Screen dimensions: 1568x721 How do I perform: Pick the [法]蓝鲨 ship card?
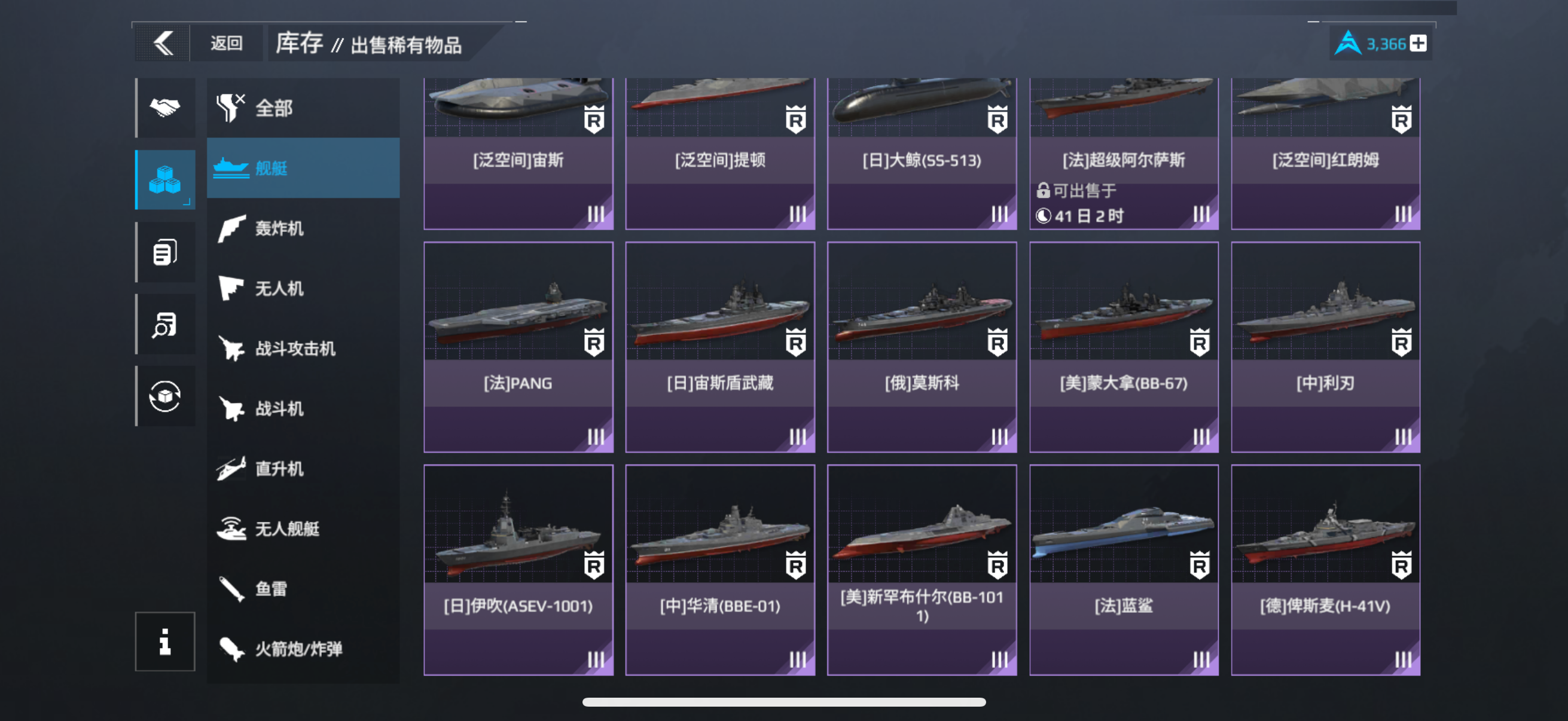click(x=1124, y=570)
